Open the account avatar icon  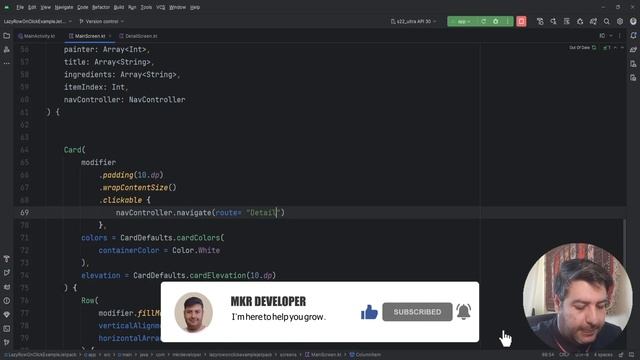point(633,21)
